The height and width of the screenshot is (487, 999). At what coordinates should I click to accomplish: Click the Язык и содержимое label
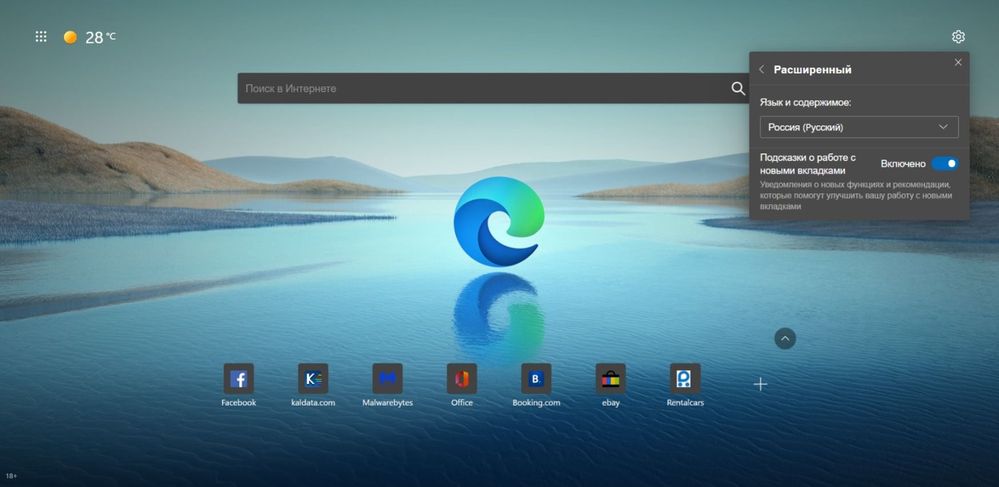(x=805, y=102)
